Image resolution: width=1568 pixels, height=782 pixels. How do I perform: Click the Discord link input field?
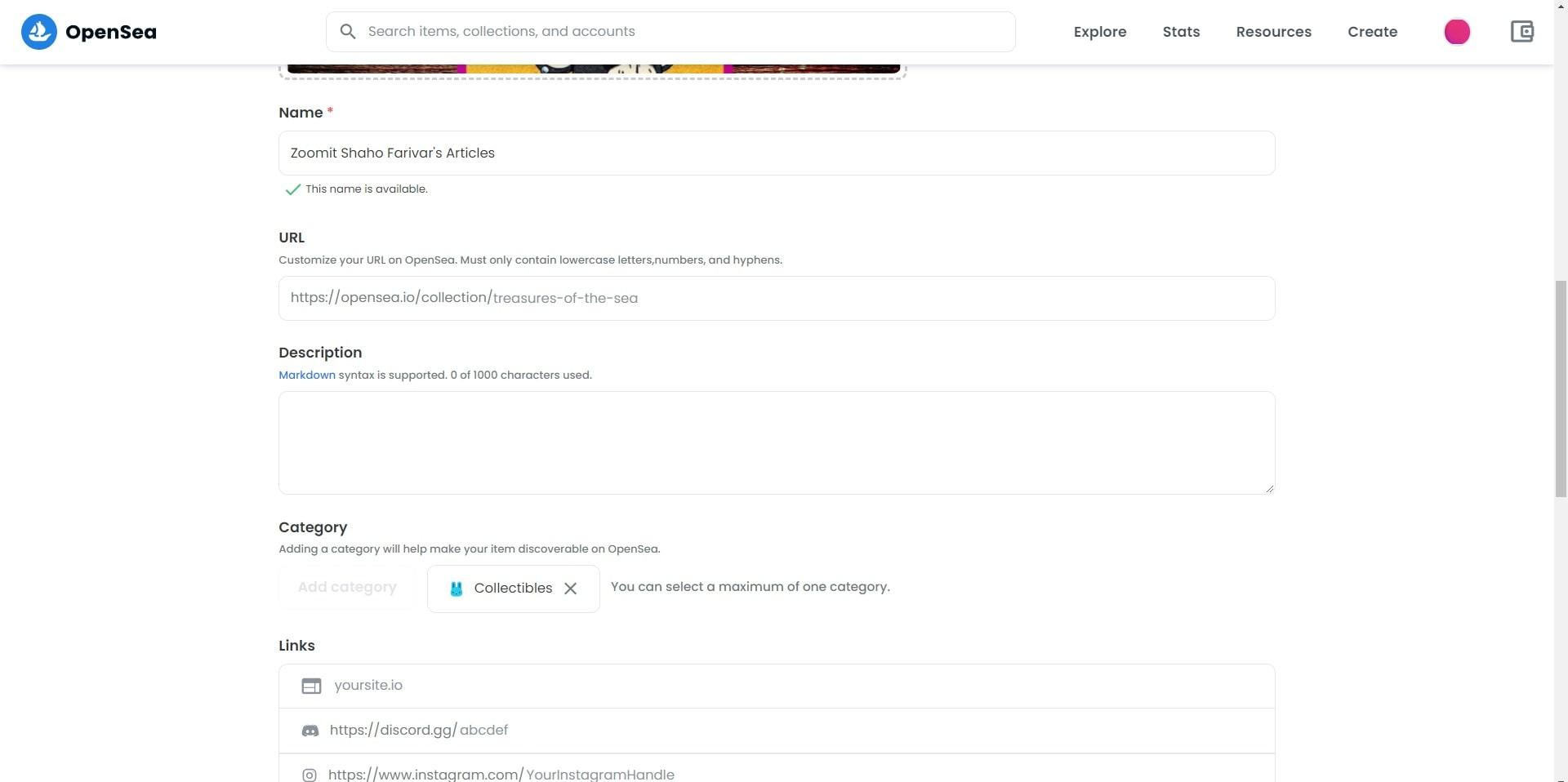[777, 731]
